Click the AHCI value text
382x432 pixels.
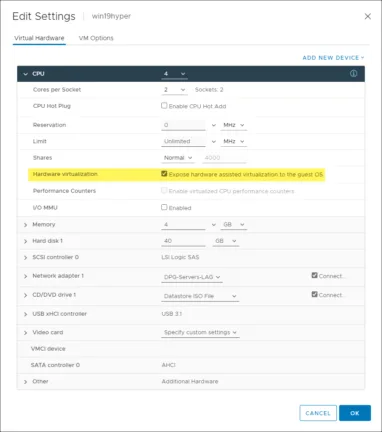(168, 365)
